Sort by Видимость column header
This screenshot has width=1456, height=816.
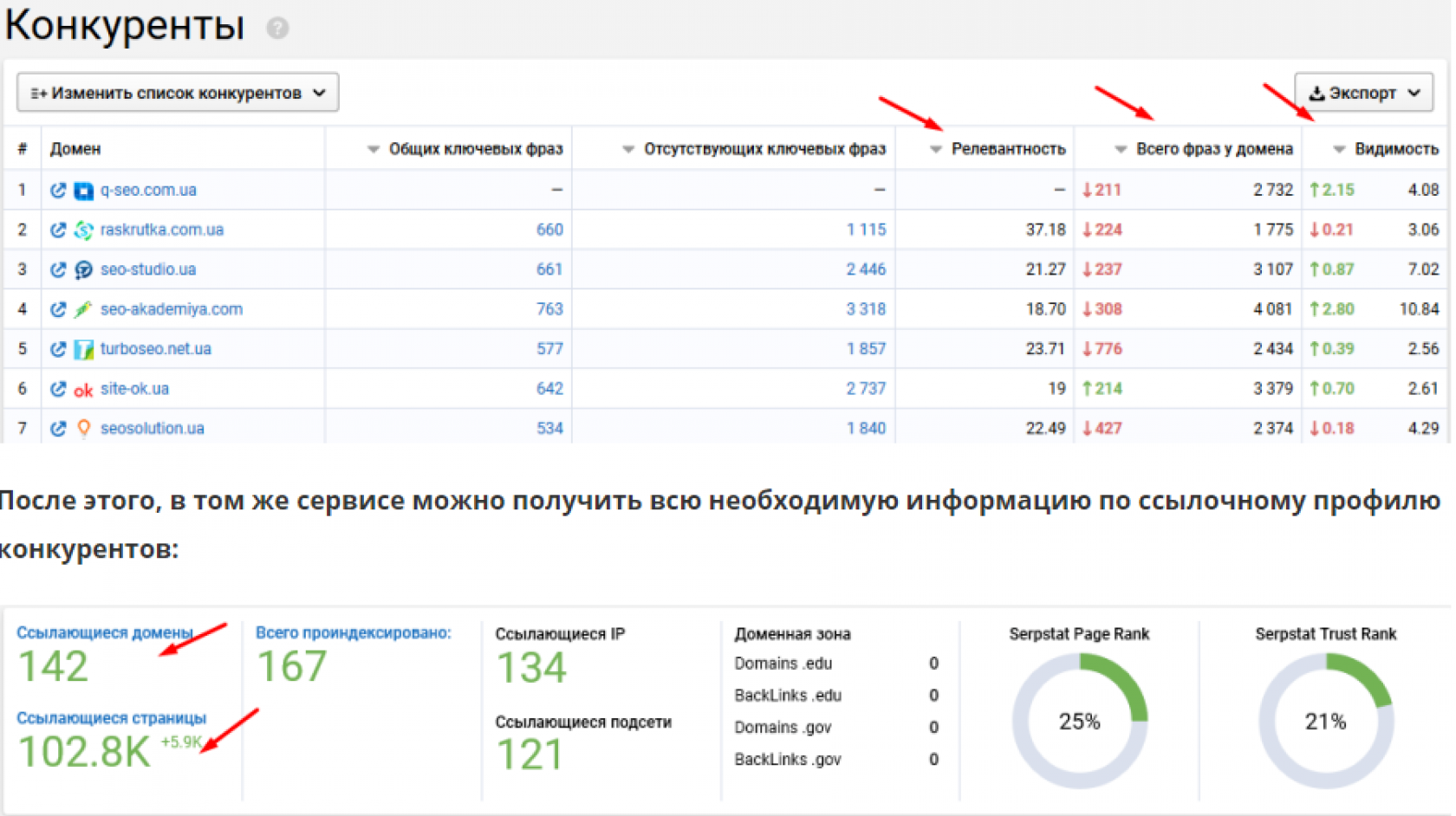1395,149
